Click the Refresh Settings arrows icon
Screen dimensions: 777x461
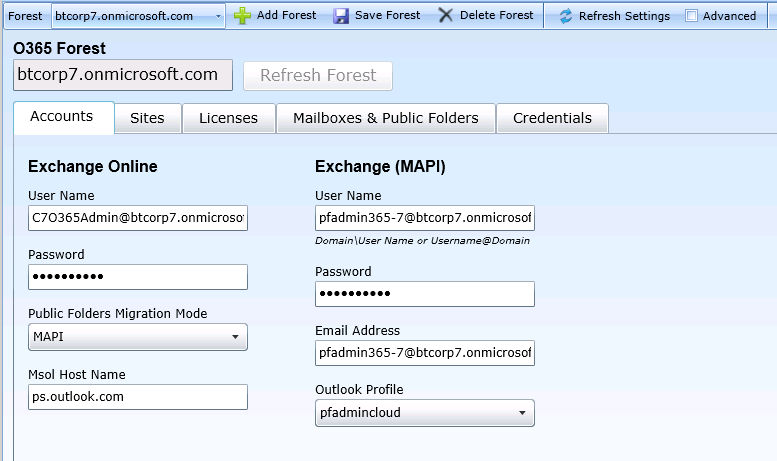point(565,16)
